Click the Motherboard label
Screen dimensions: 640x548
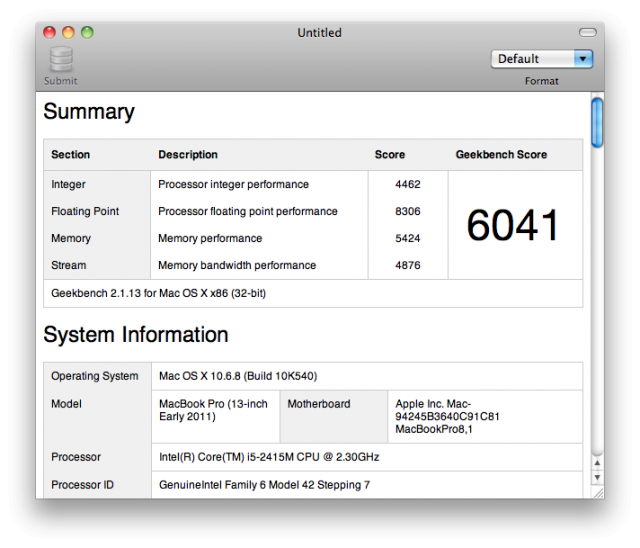319,404
